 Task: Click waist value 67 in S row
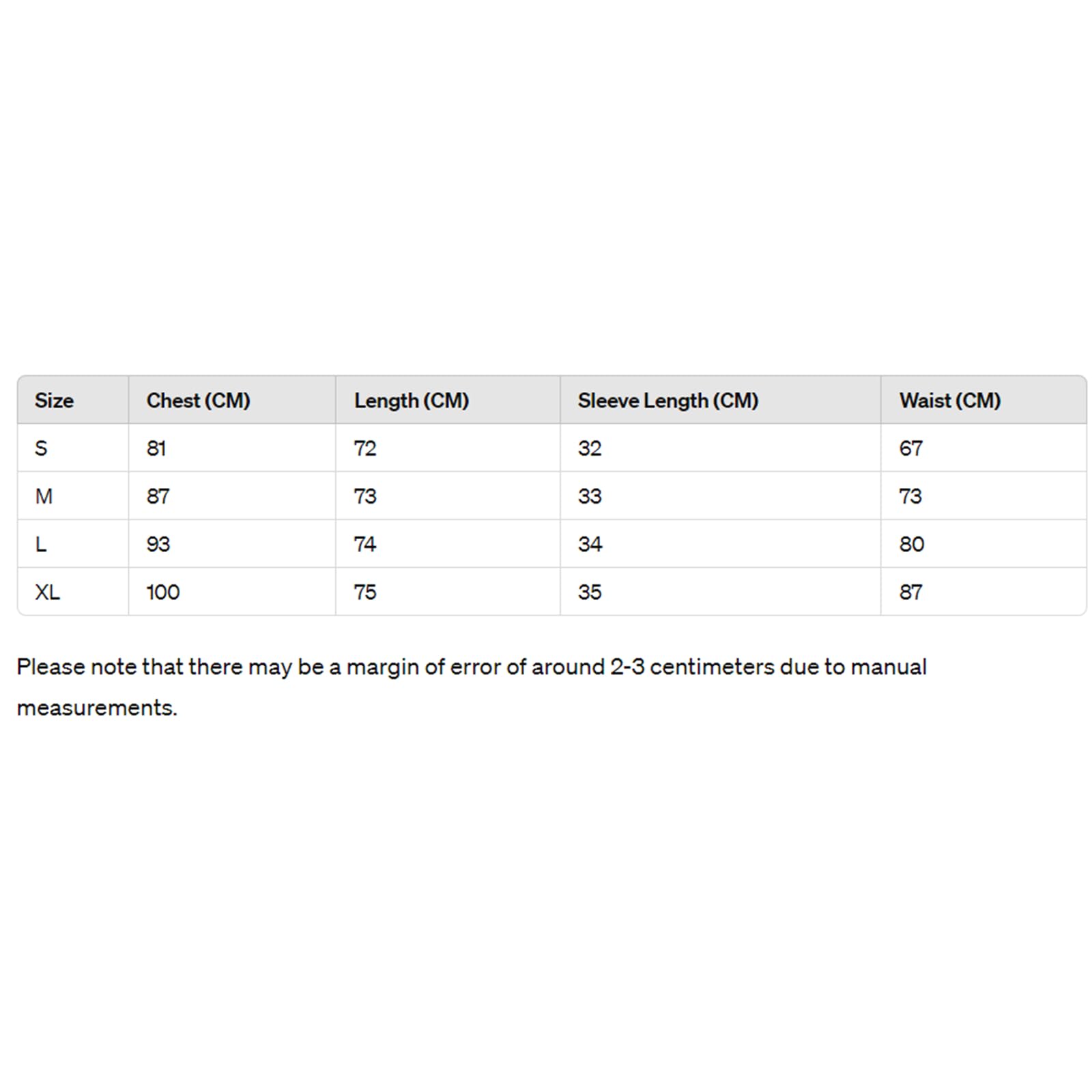click(910, 448)
